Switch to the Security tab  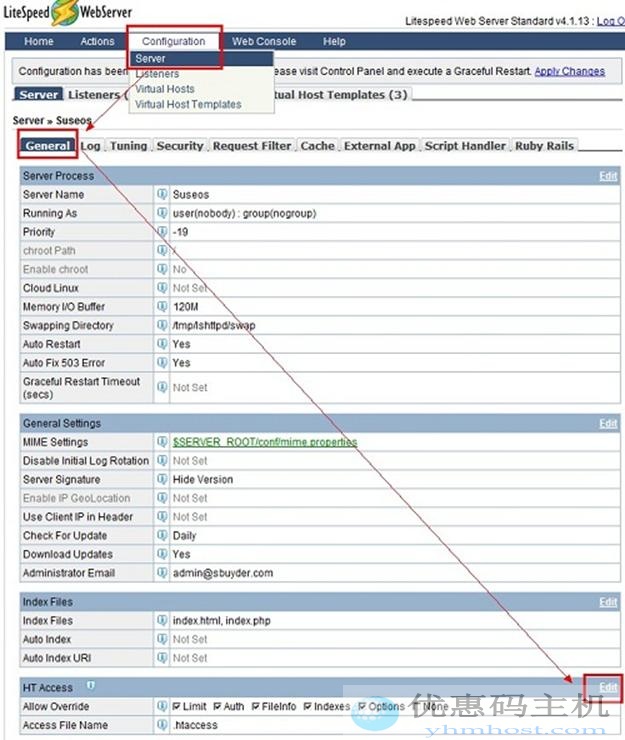180,146
